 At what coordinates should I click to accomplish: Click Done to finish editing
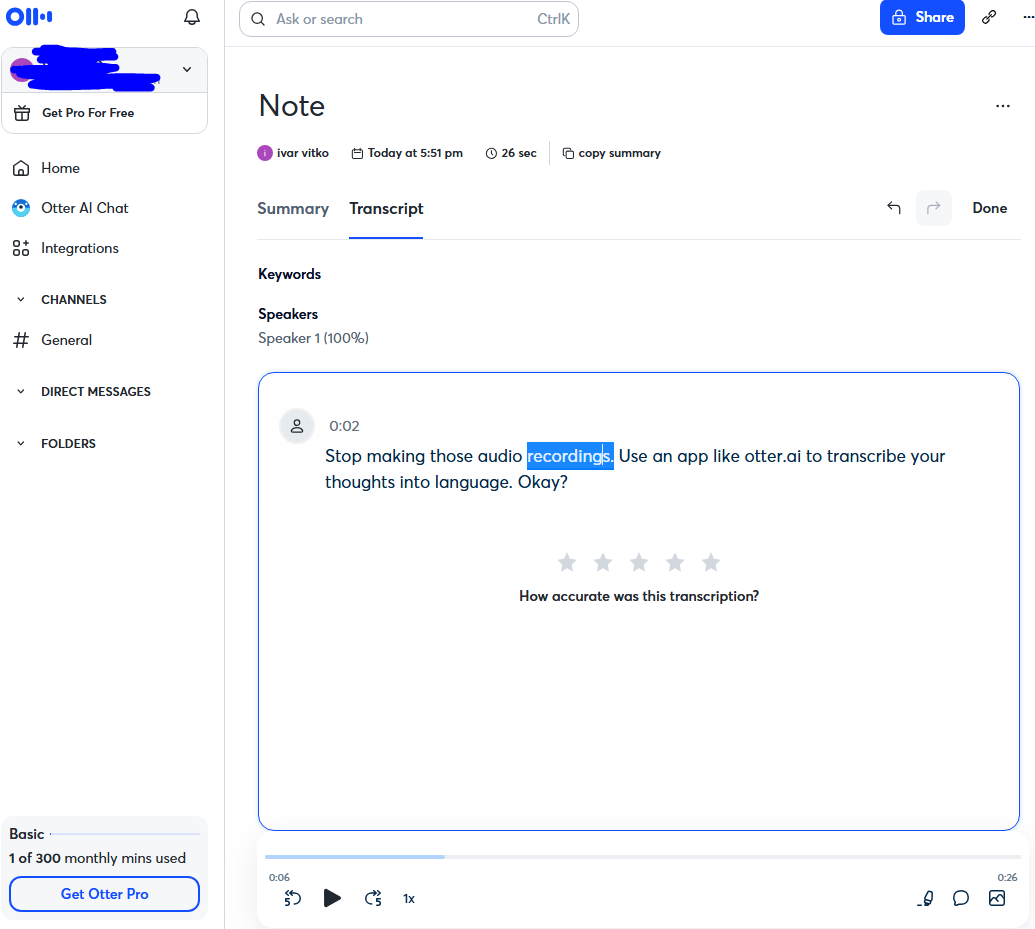pos(989,208)
